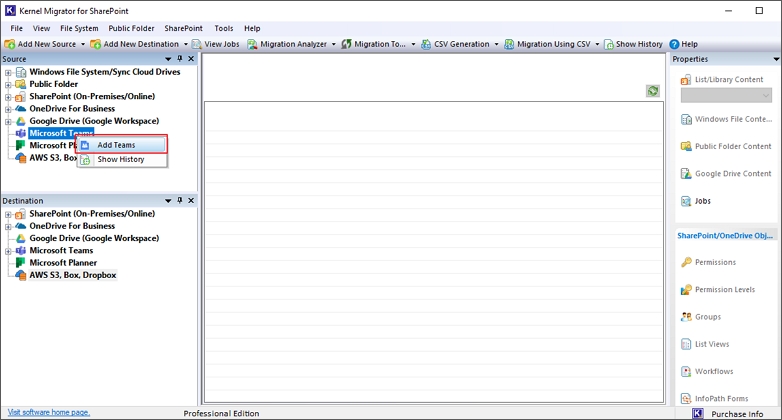
Task: Click the Microsoft Teams icon in Source tree
Action: 20,133
